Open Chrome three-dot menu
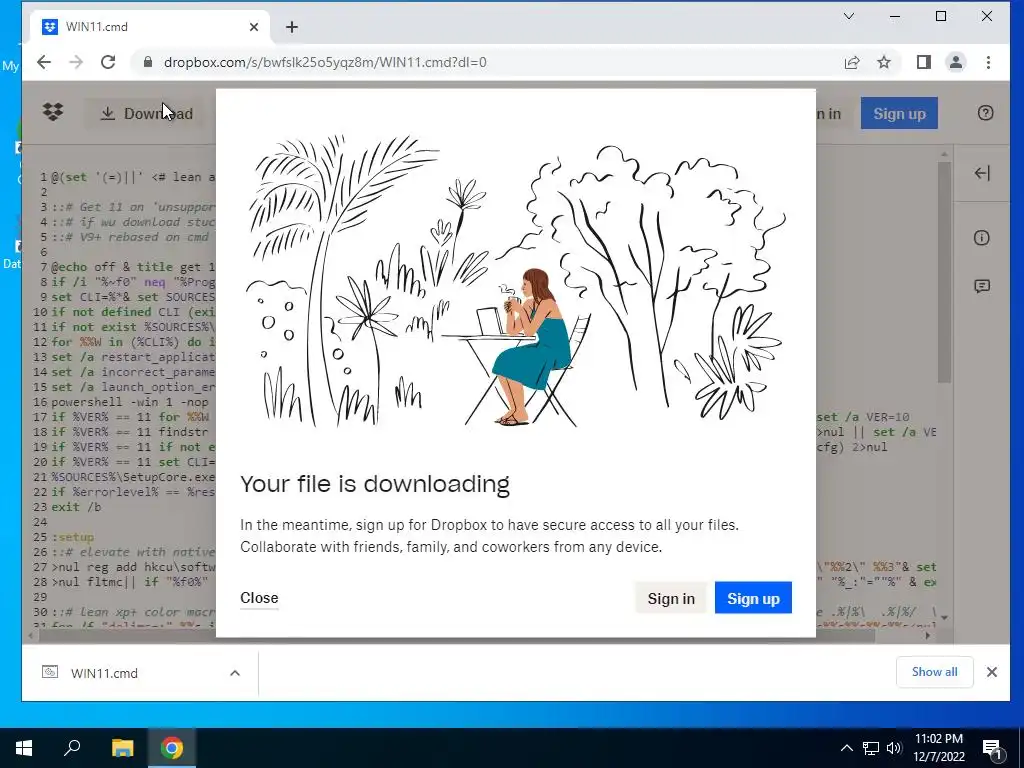The height and width of the screenshot is (768, 1024). [988, 62]
